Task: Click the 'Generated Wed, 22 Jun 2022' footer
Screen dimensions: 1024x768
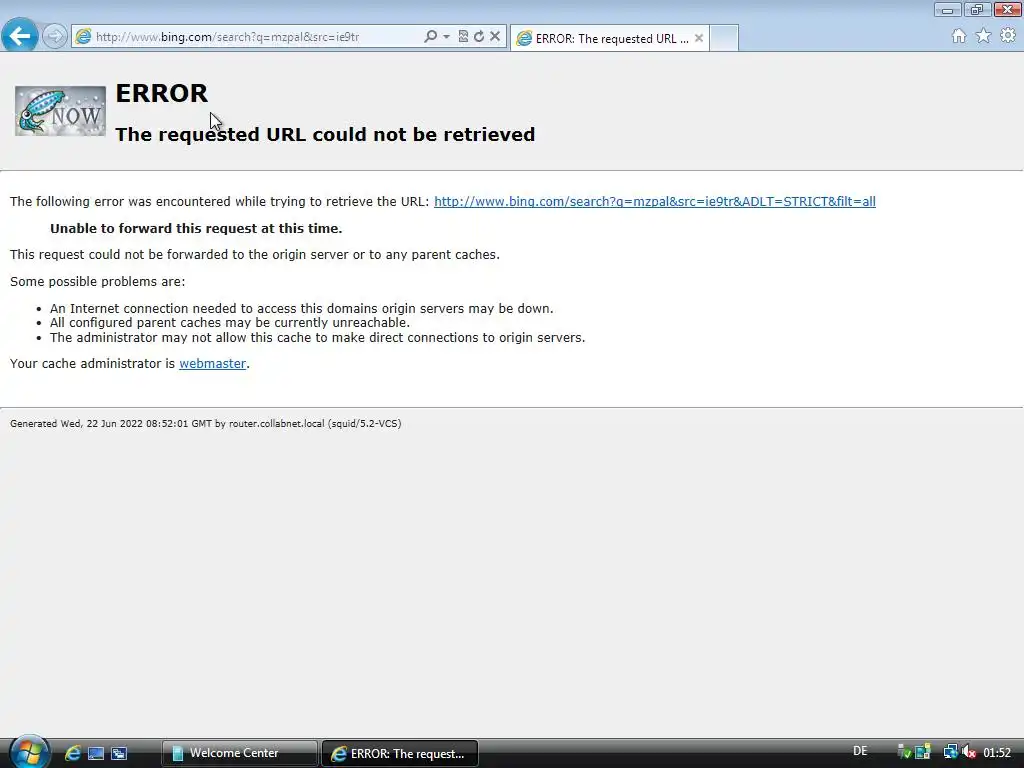Action: click(206, 423)
